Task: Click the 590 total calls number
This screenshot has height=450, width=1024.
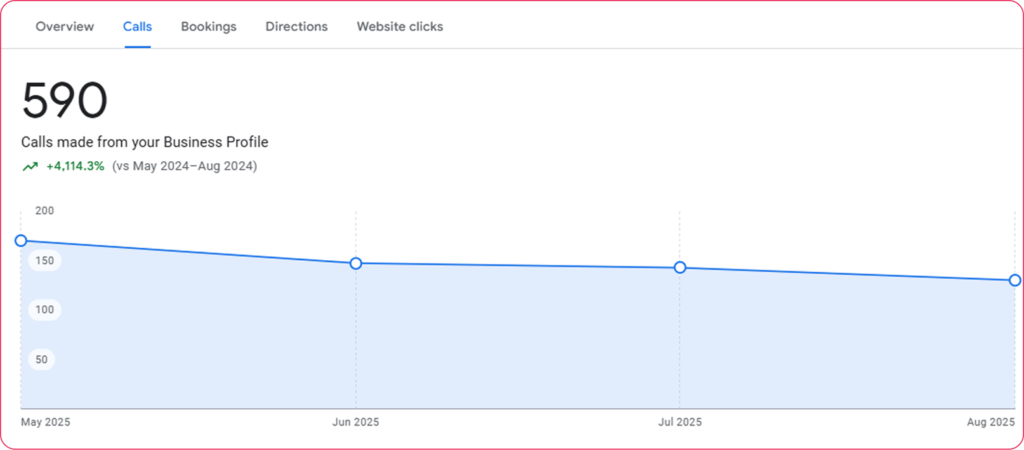Action: coord(65,101)
